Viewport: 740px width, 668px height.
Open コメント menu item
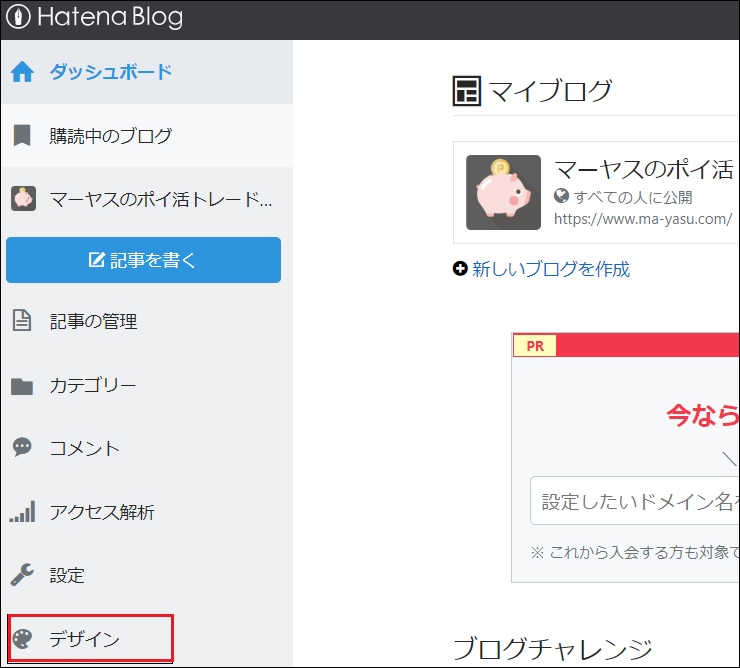85,448
